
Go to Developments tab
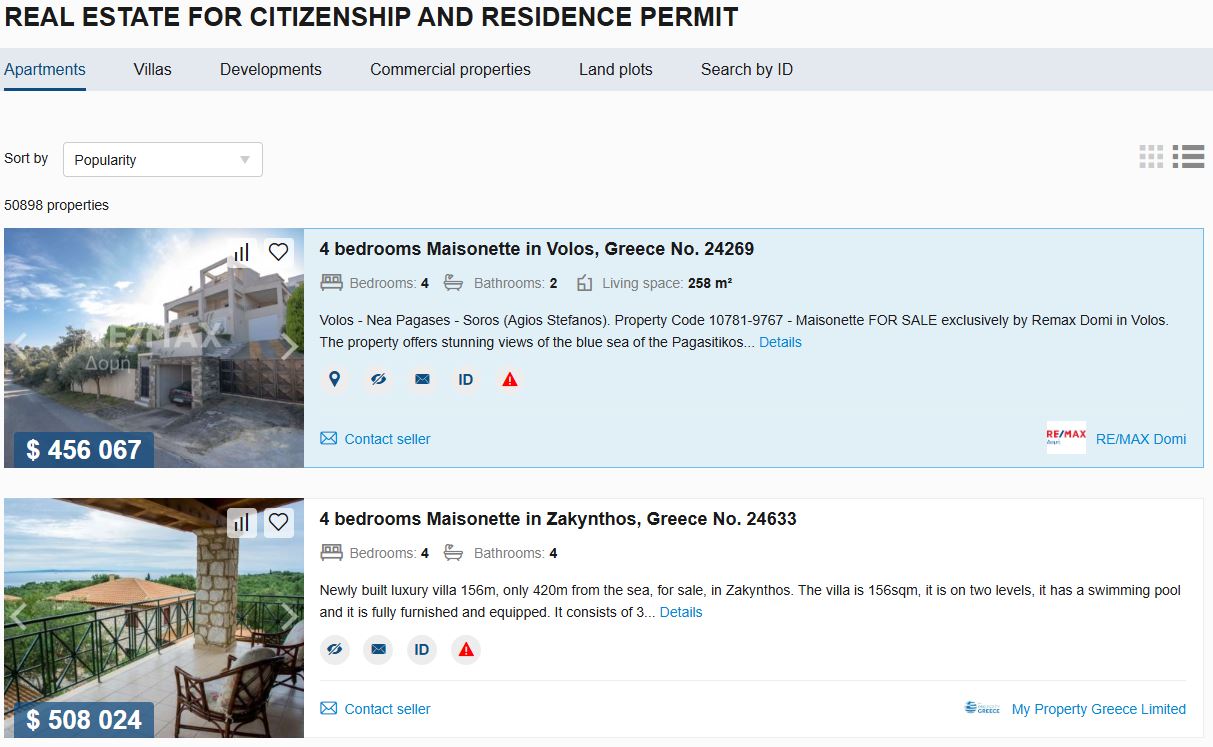(x=271, y=70)
